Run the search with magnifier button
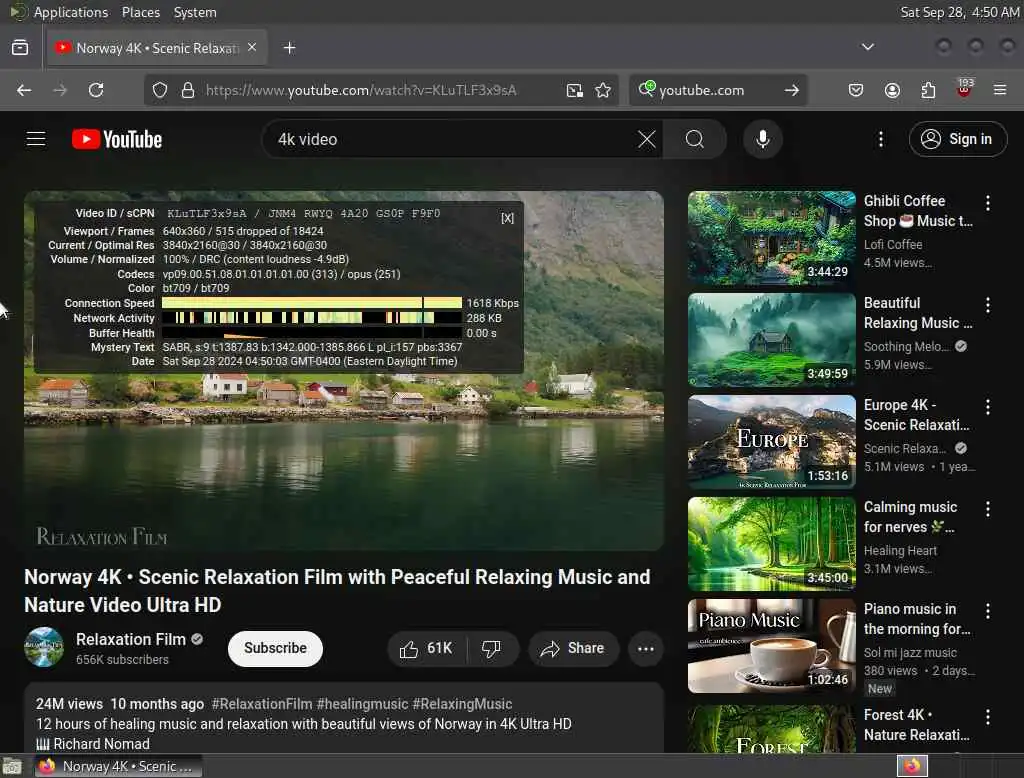1024x778 pixels. [695, 139]
